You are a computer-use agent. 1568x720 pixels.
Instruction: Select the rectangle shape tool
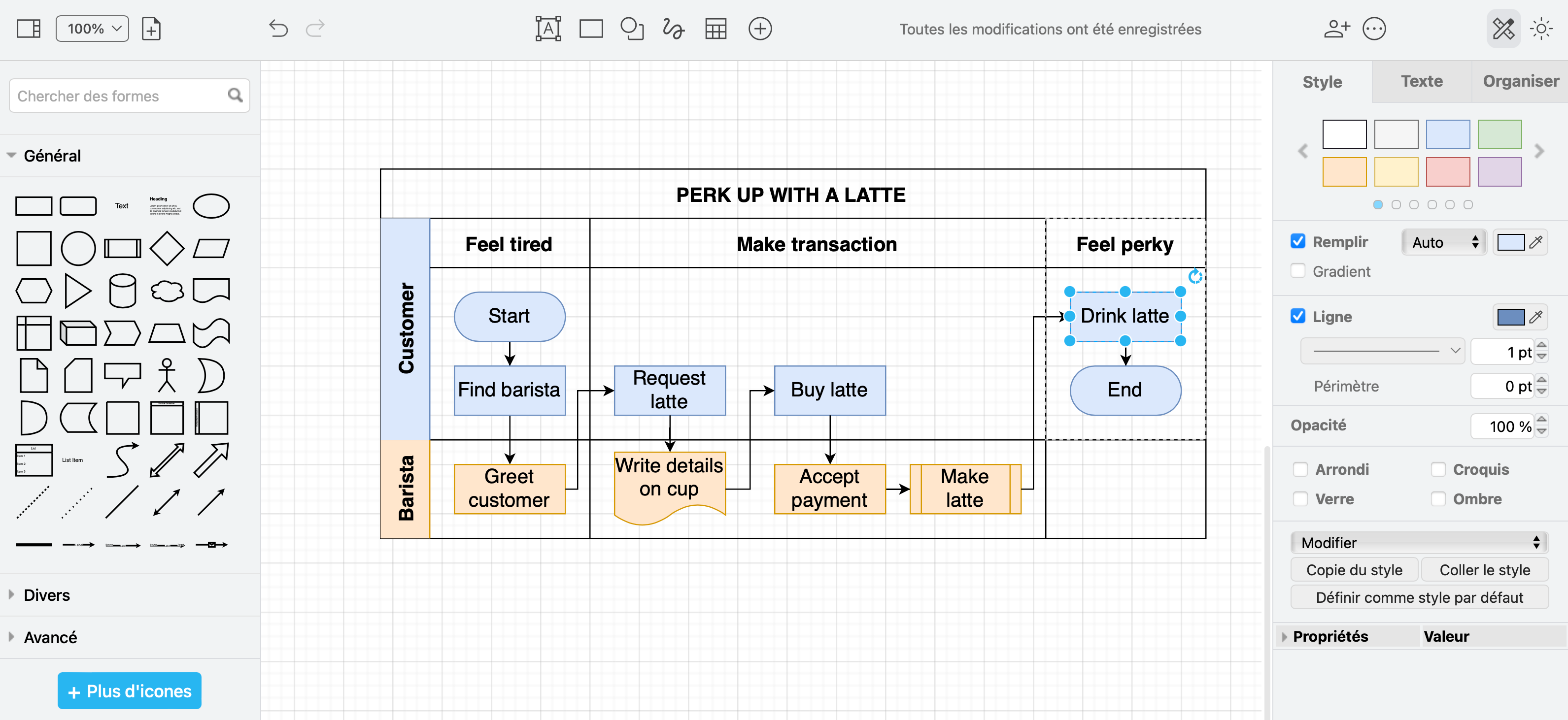tap(590, 29)
